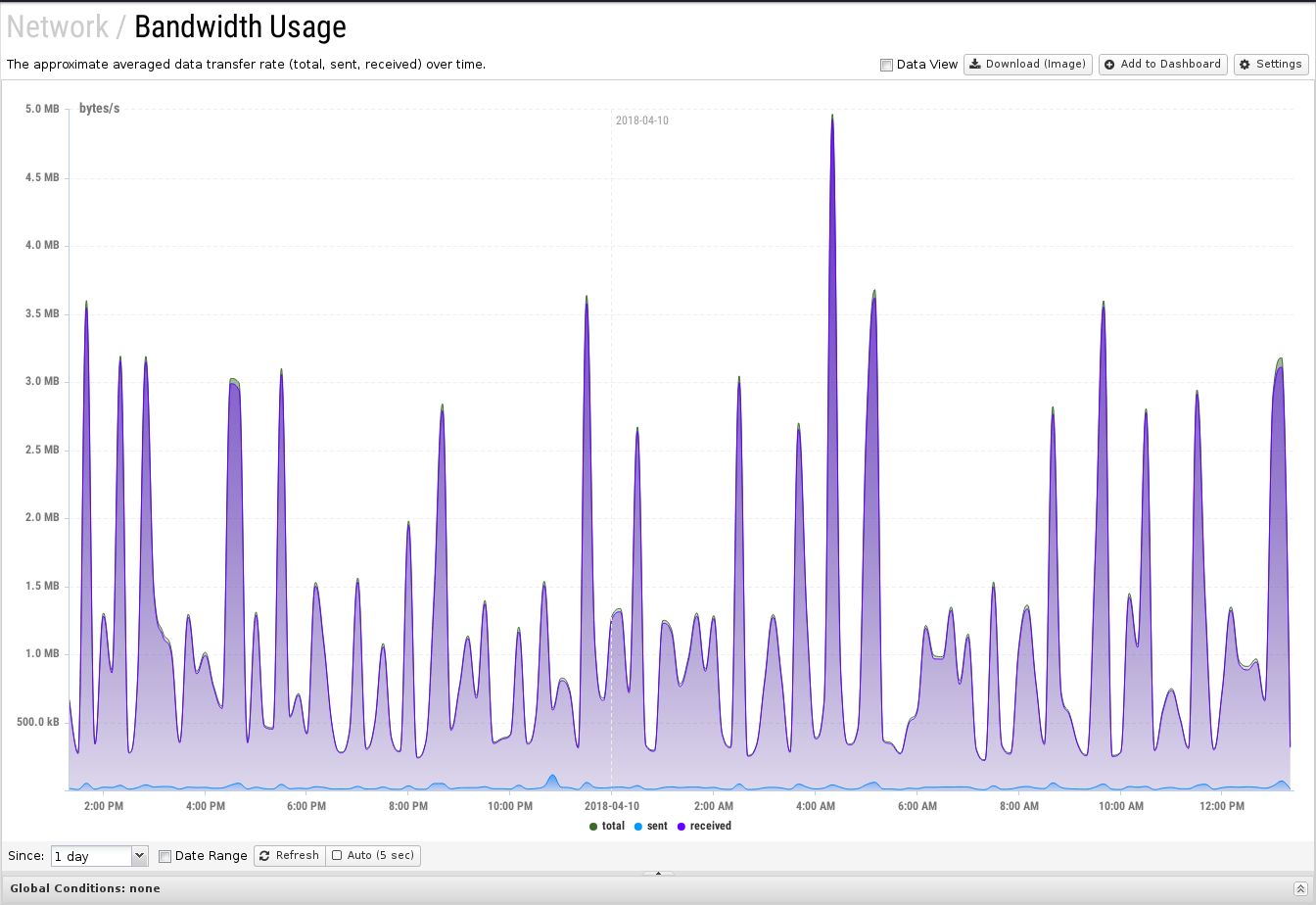Image resolution: width=1316 pixels, height=905 pixels.
Task: Toggle the 'received' legend series
Action: (704, 827)
